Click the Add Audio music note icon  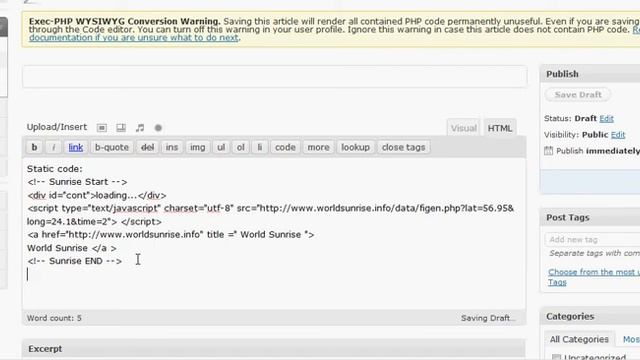tap(140, 128)
